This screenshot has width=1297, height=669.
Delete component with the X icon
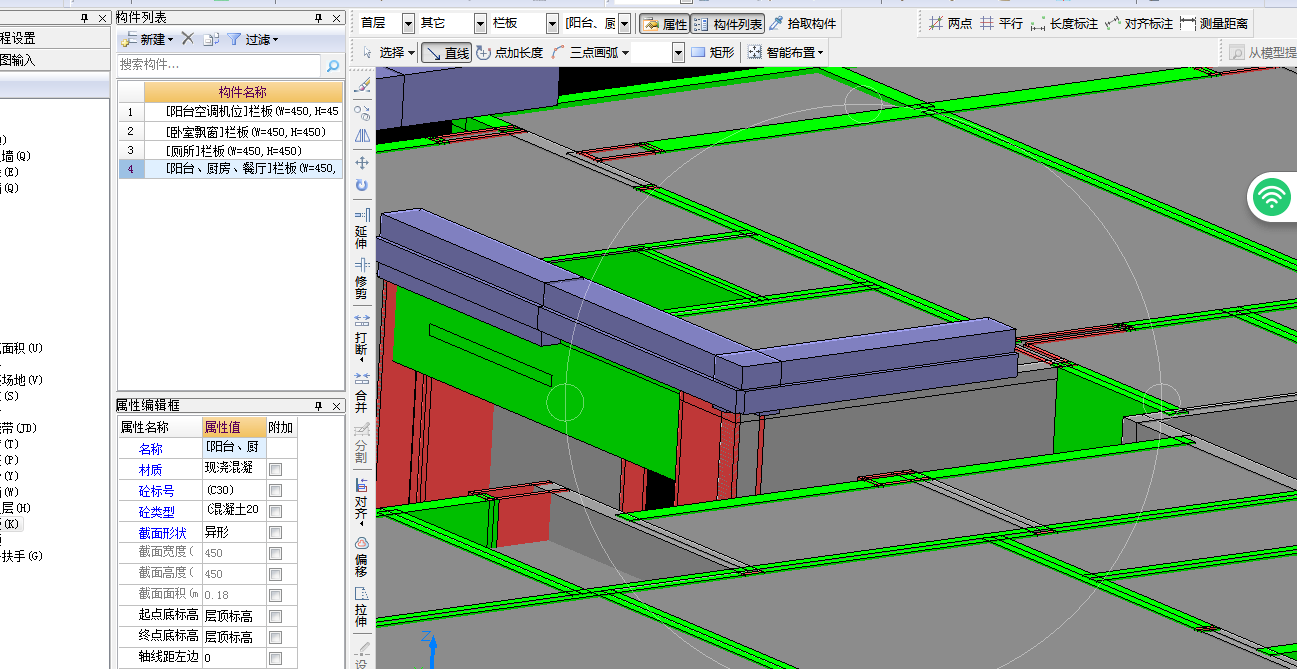(x=188, y=39)
